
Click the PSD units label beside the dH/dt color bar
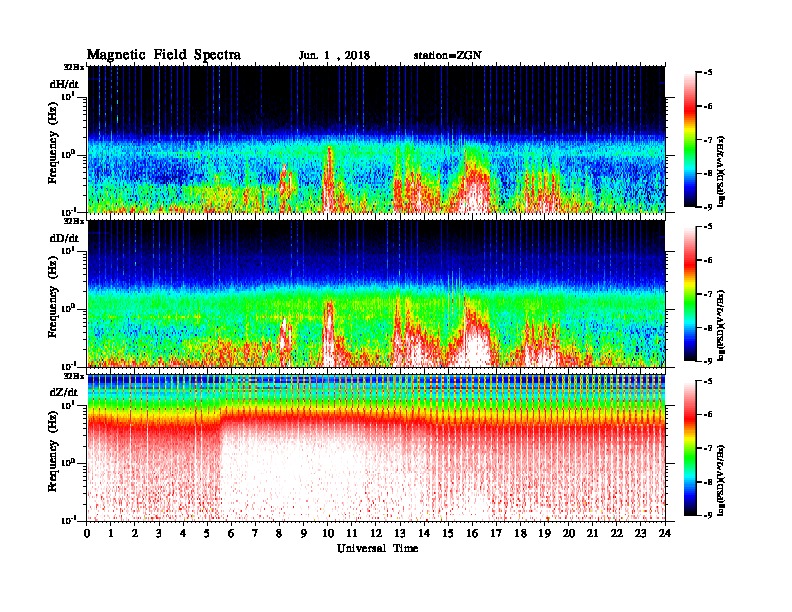(x=721, y=171)
